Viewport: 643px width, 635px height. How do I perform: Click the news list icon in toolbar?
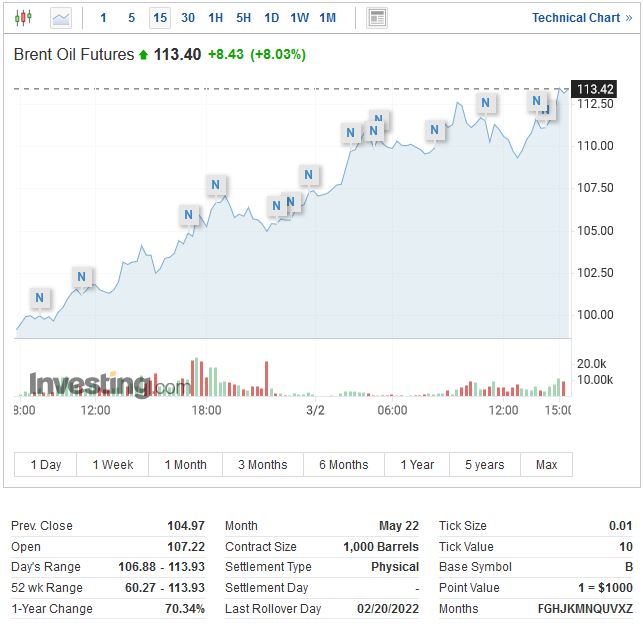pyautogui.click(x=377, y=18)
